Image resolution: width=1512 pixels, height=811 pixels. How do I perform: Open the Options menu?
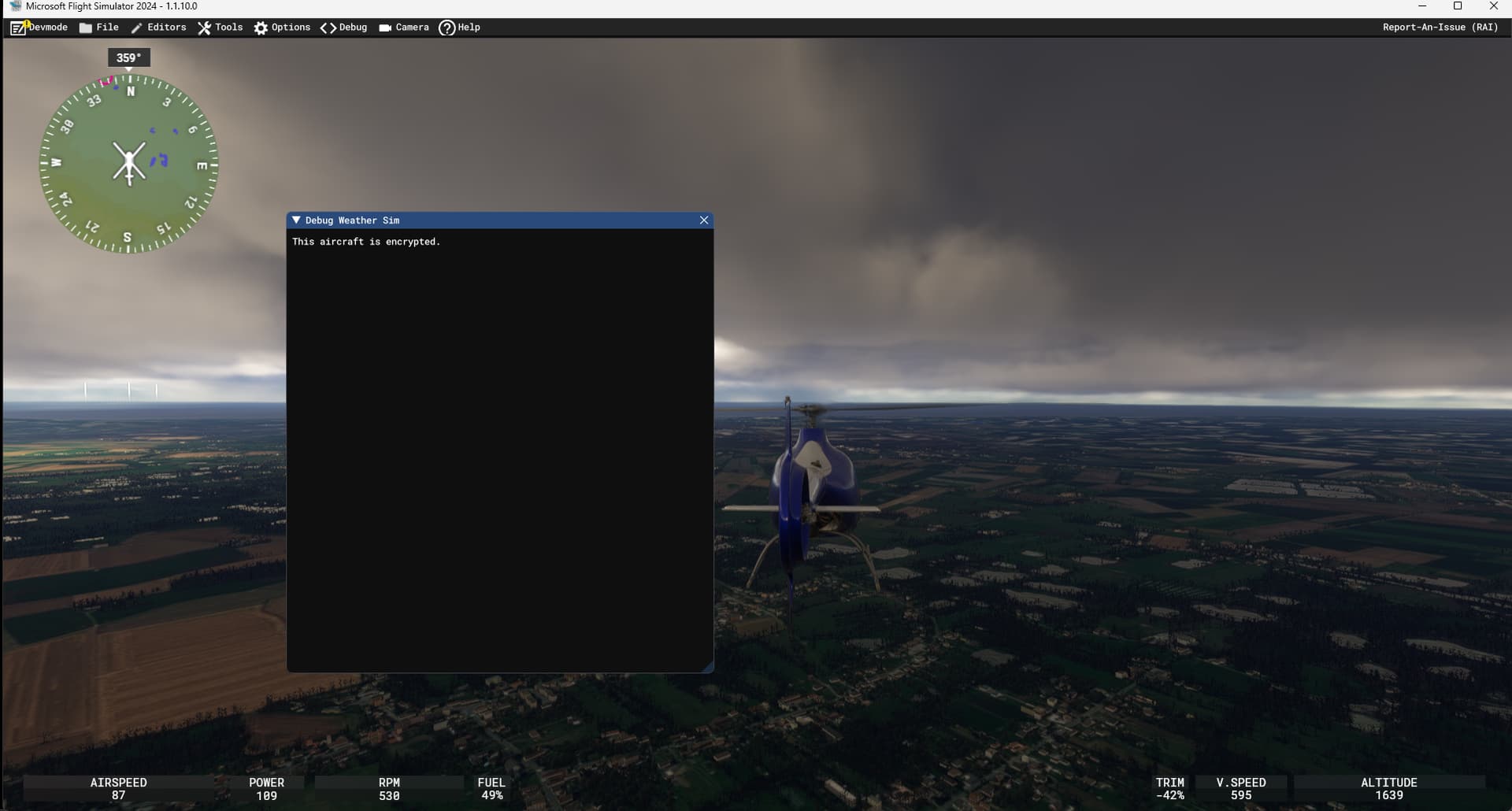point(282,28)
